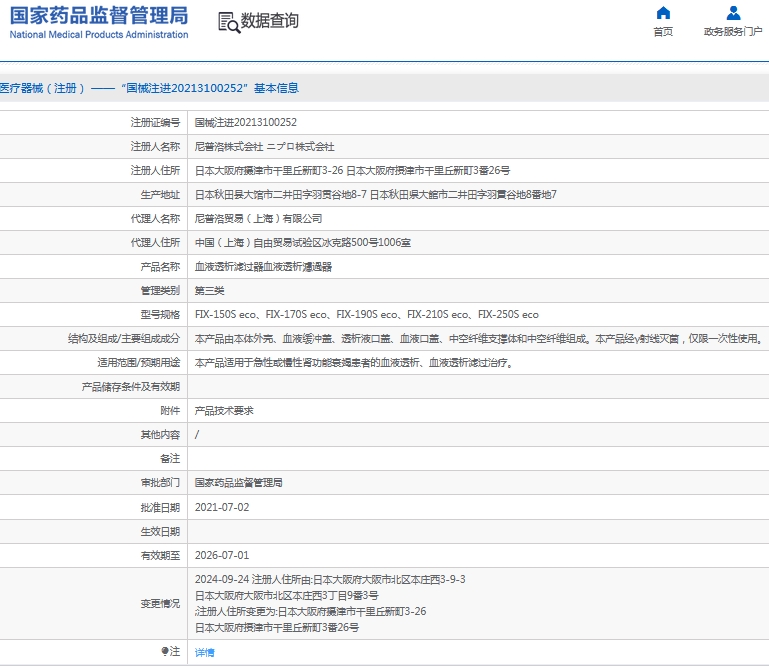This screenshot has height=667, width=769.
Task: Click product name 血液透析滤过器 value
Action: point(263,267)
